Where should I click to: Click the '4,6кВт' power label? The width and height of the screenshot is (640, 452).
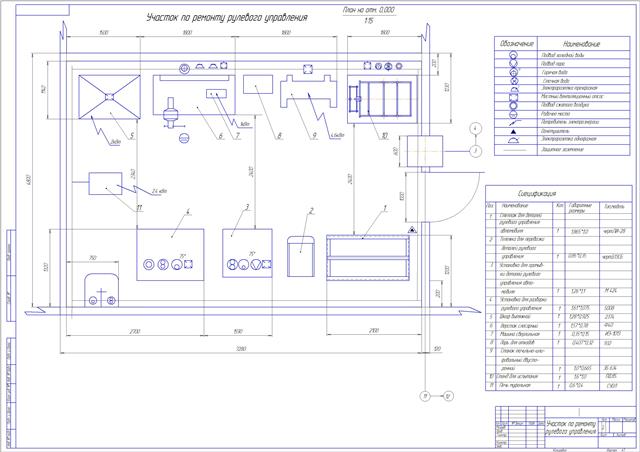(337, 135)
